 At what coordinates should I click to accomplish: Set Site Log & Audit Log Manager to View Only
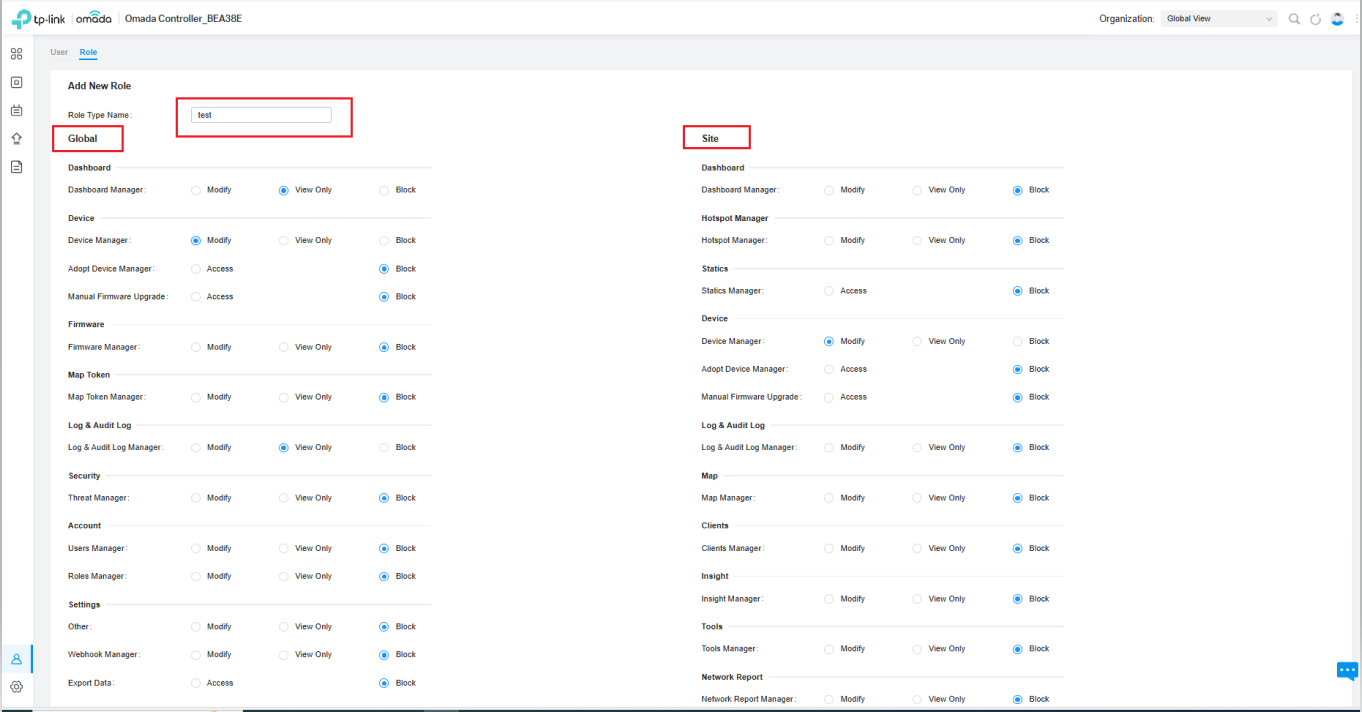917,448
